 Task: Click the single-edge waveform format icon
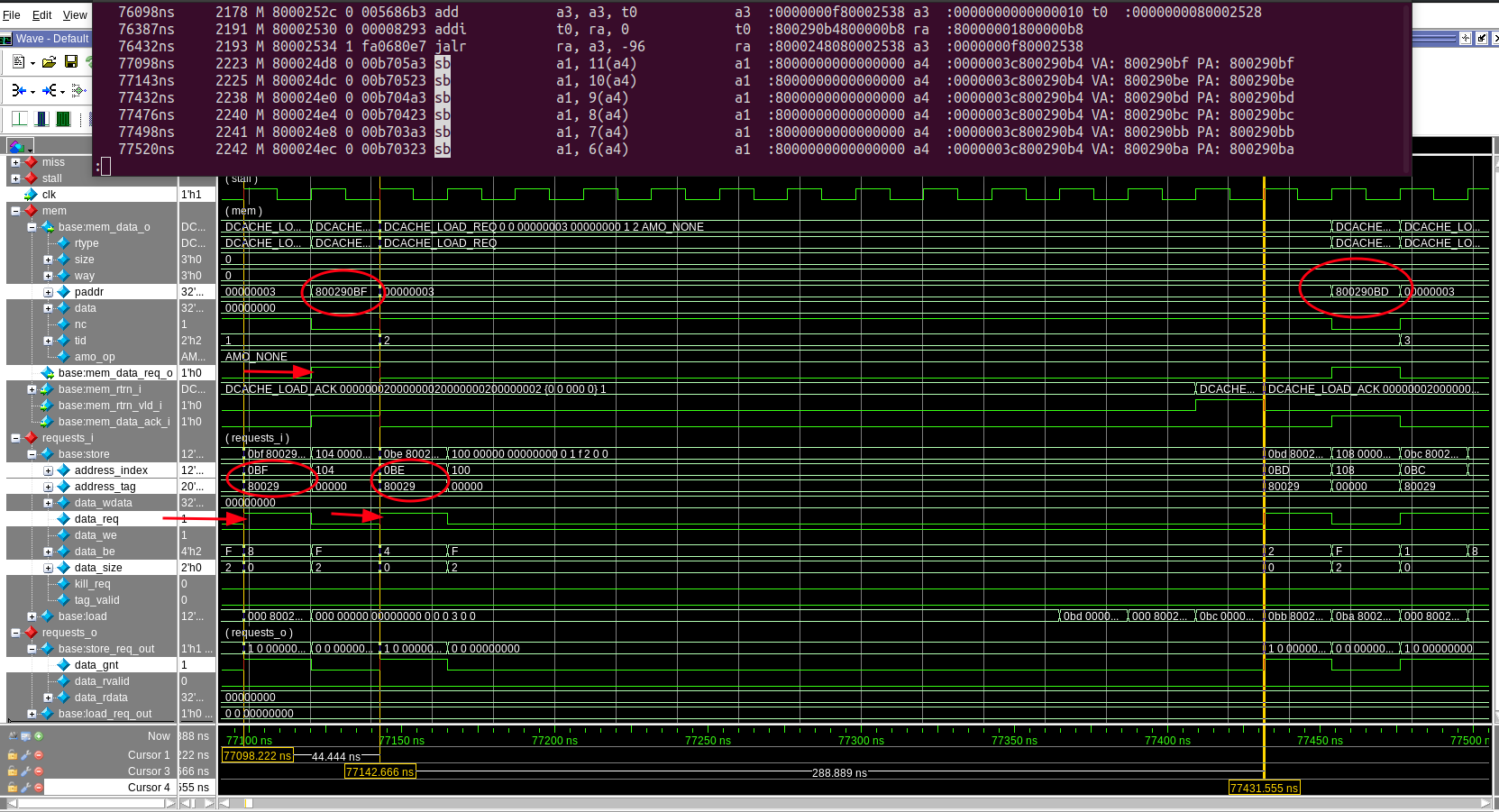coord(20,119)
